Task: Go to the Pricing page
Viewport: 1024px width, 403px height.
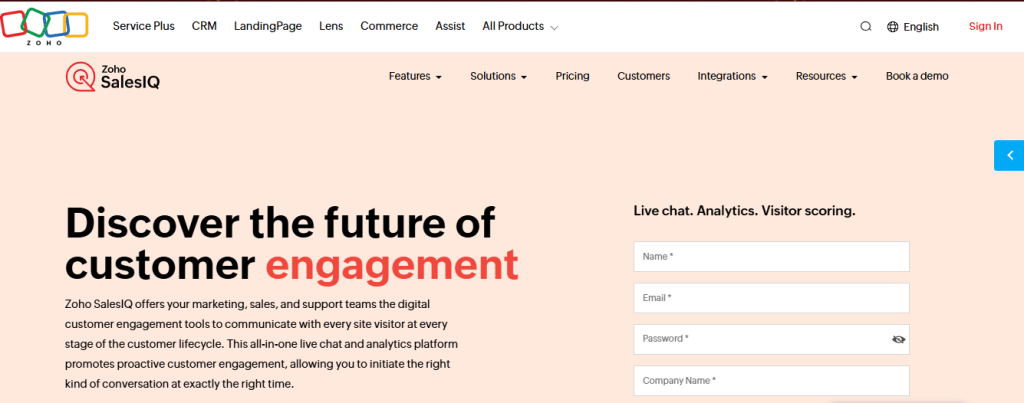Action: (573, 76)
